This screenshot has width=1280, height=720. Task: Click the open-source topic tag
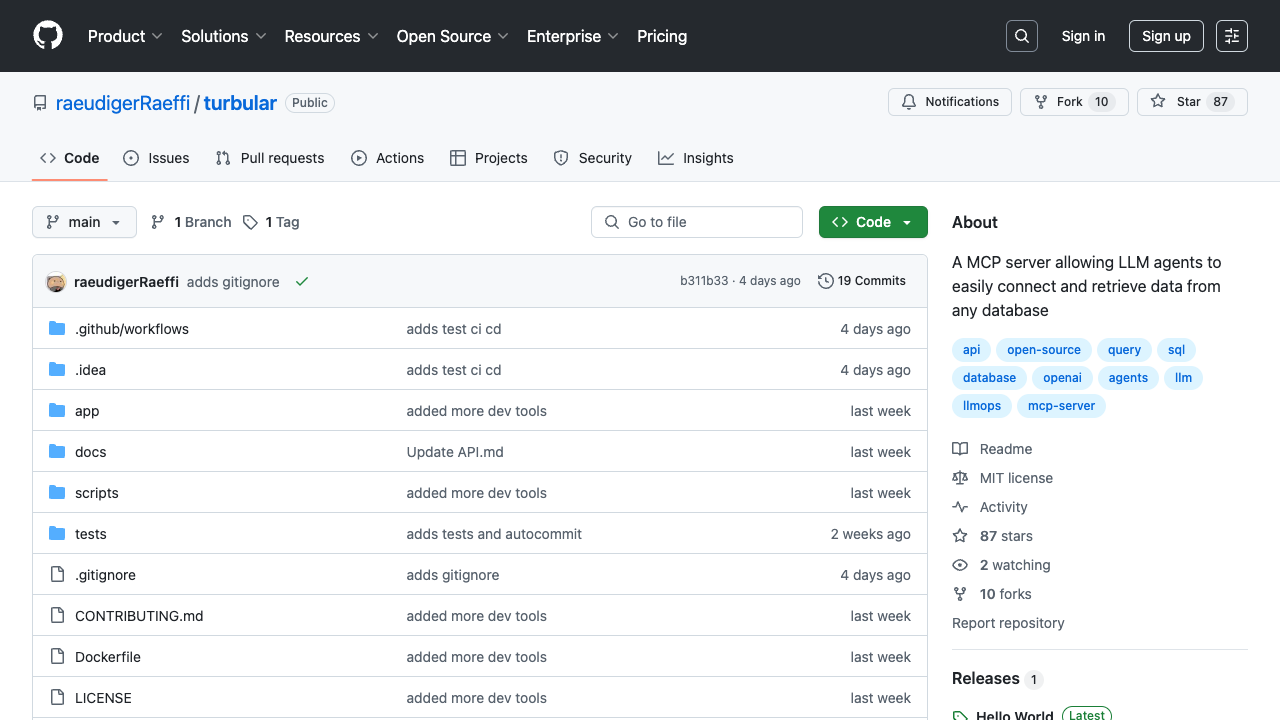pos(1044,350)
